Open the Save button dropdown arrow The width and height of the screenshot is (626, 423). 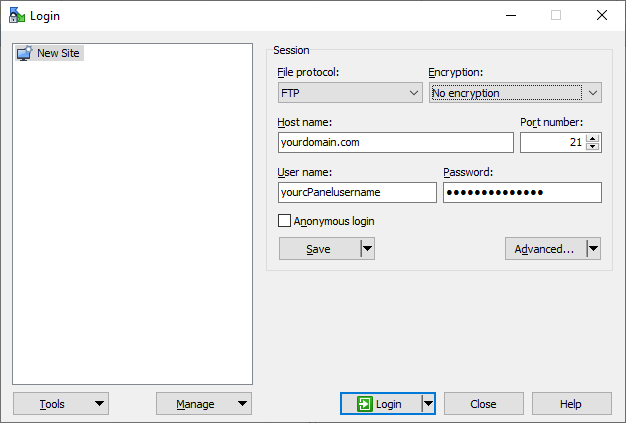(x=367, y=249)
